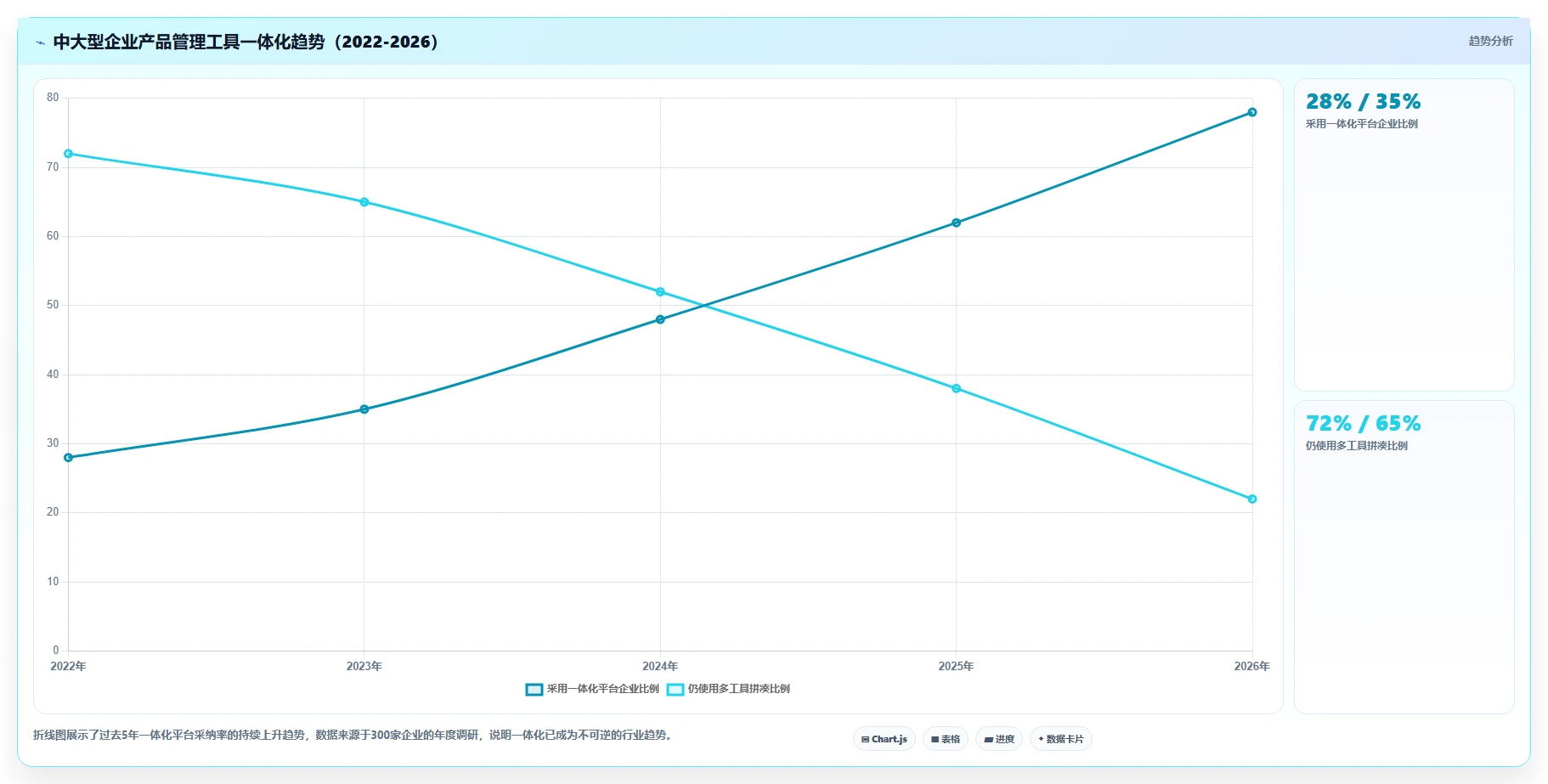The width and height of the screenshot is (1548, 784).
Task: Click the 2026年 data point at 78 on dark line
Action: 1252,112
